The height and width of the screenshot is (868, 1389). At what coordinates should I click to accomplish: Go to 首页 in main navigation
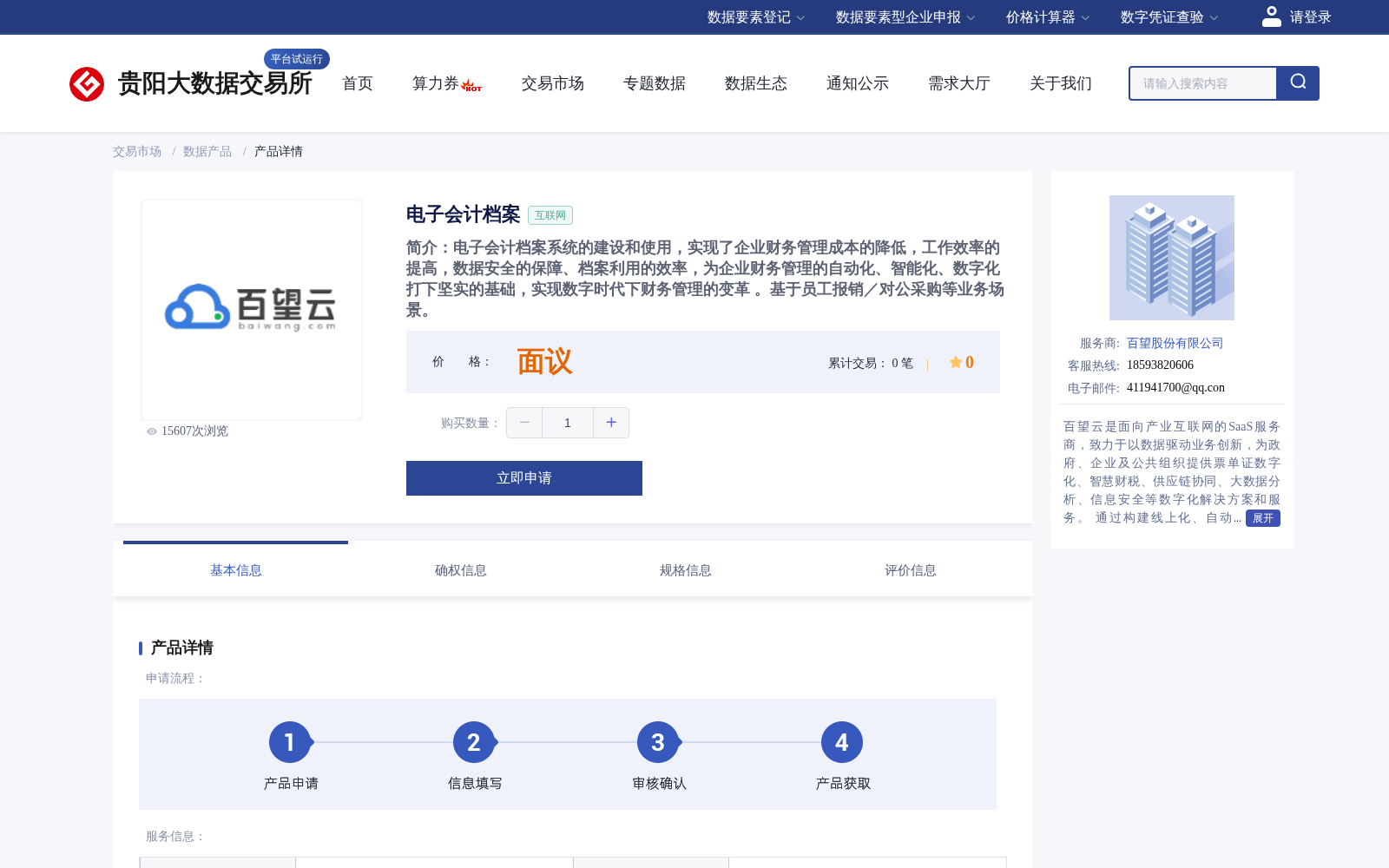[358, 83]
